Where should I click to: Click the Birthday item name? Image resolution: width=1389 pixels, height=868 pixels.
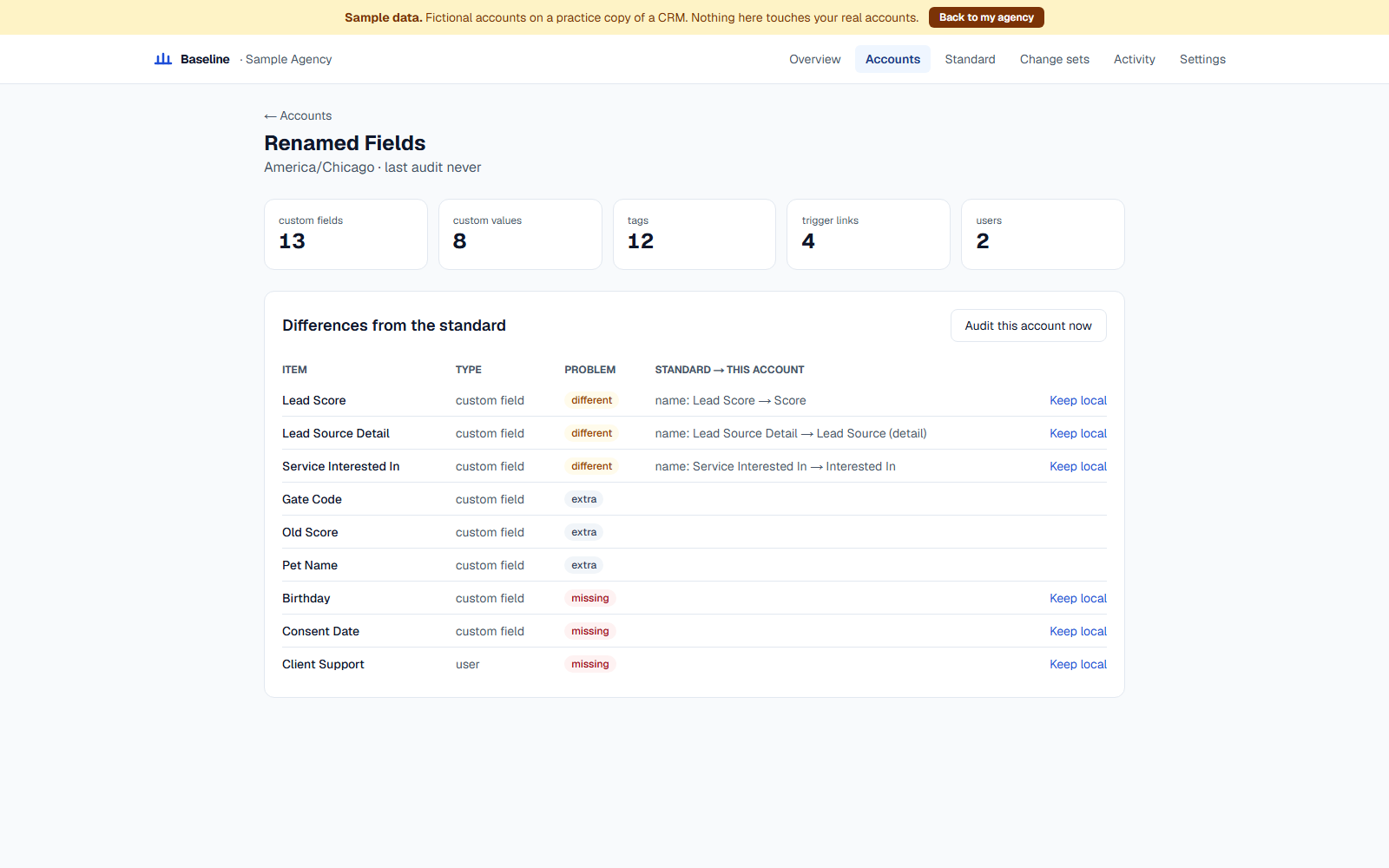click(306, 598)
